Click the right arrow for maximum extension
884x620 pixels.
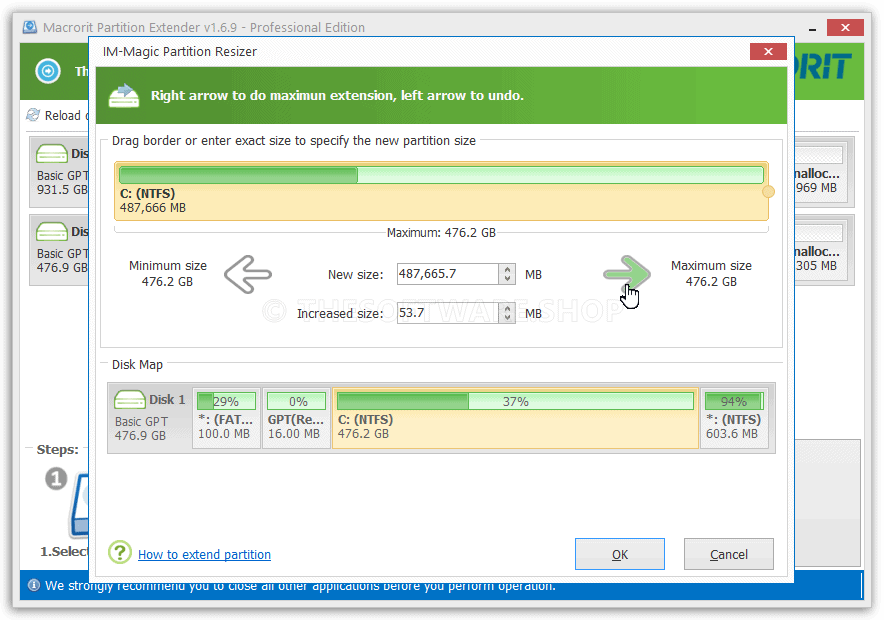point(626,274)
